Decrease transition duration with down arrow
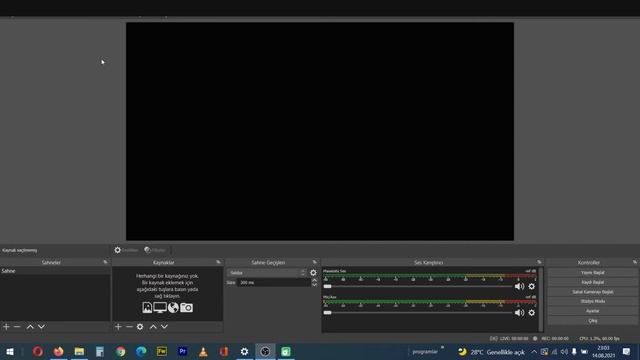Viewport: 640px width, 360px height. (314, 285)
